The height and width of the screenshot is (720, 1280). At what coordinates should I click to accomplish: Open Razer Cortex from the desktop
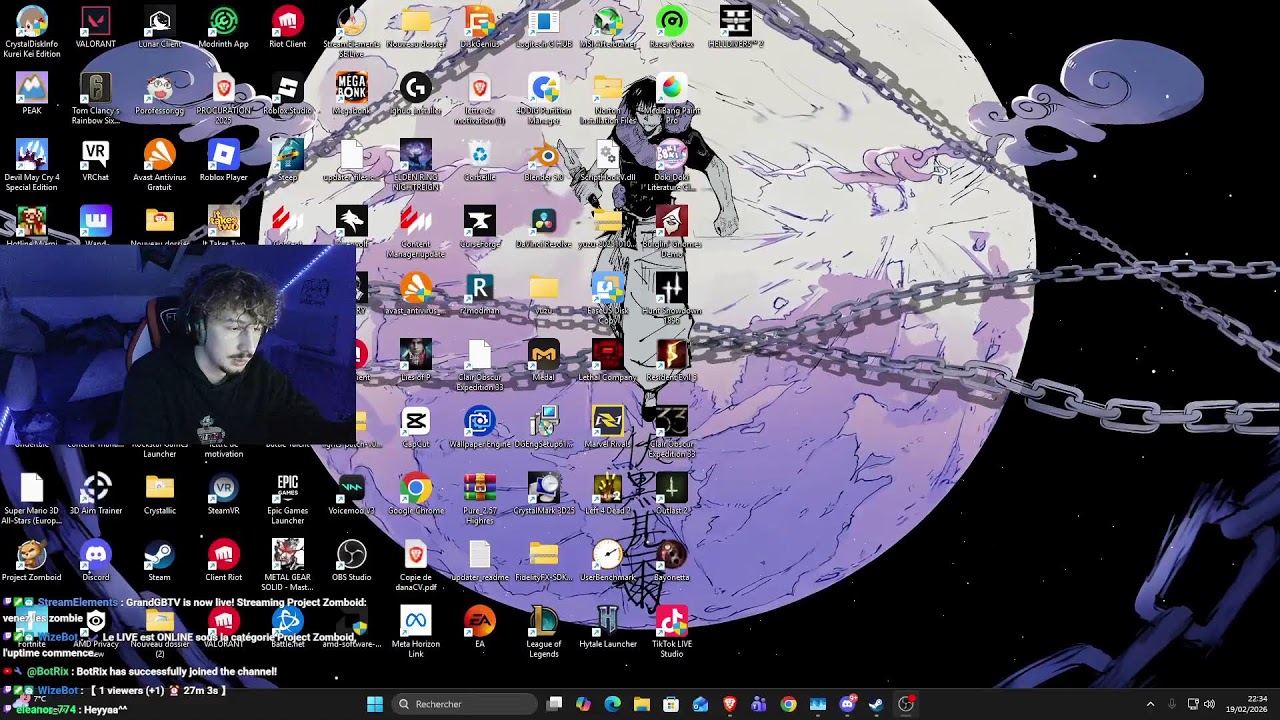point(672,28)
